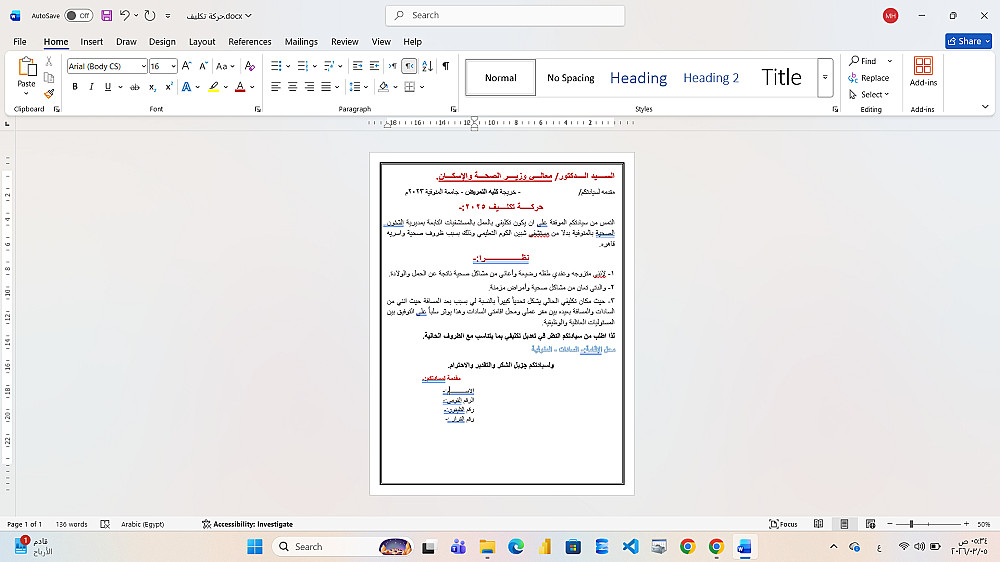Screen dimensions: 1000x562
Task: Click Replace in Editing group
Action: 869,78
